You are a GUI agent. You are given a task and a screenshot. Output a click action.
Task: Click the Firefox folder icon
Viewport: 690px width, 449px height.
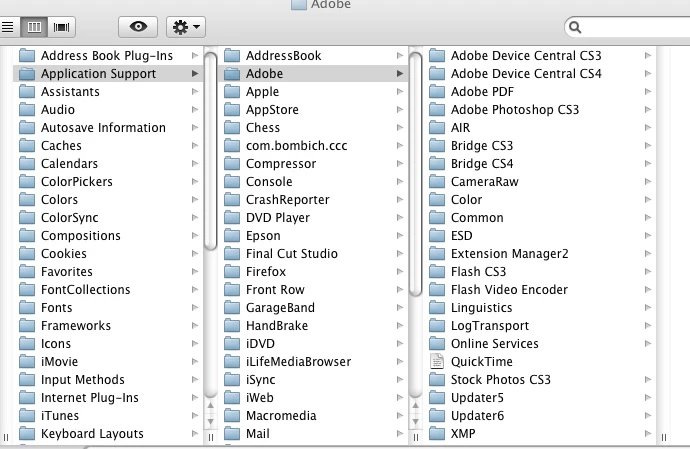[x=232, y=272]
